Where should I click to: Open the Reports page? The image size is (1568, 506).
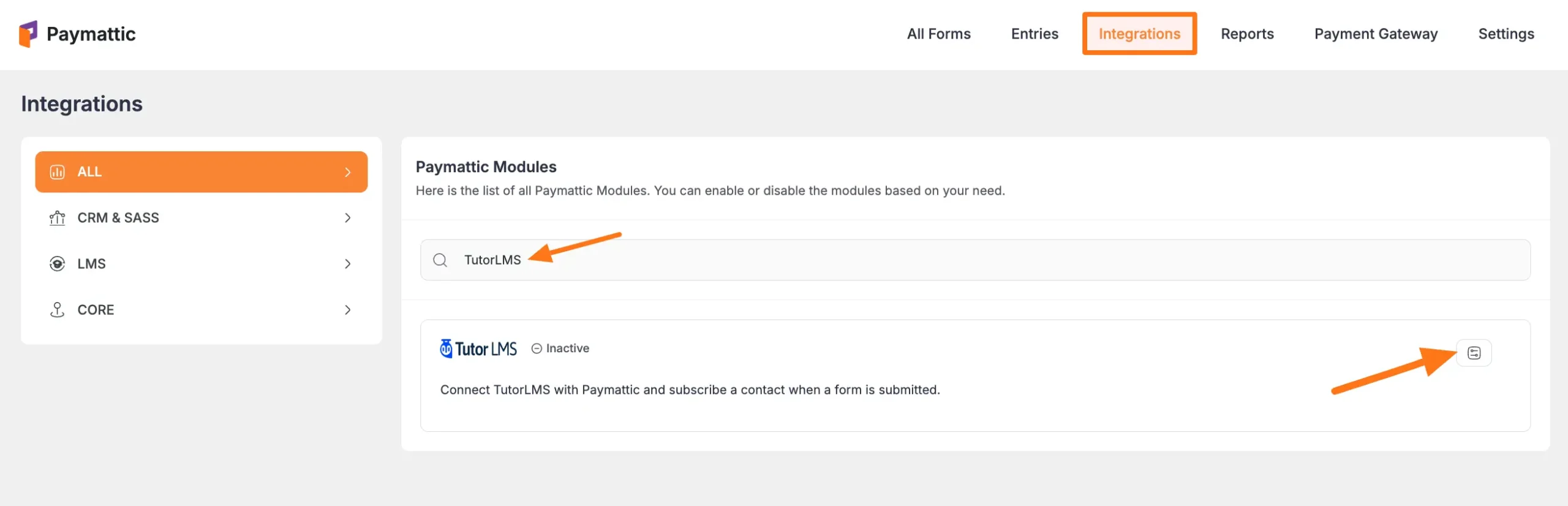click(1247, 34)
